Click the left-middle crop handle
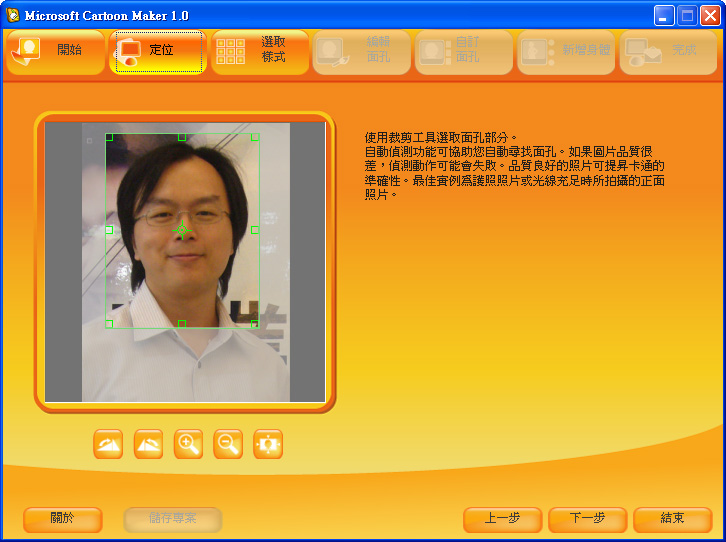726x542 pixels. (x=109, y=230)
